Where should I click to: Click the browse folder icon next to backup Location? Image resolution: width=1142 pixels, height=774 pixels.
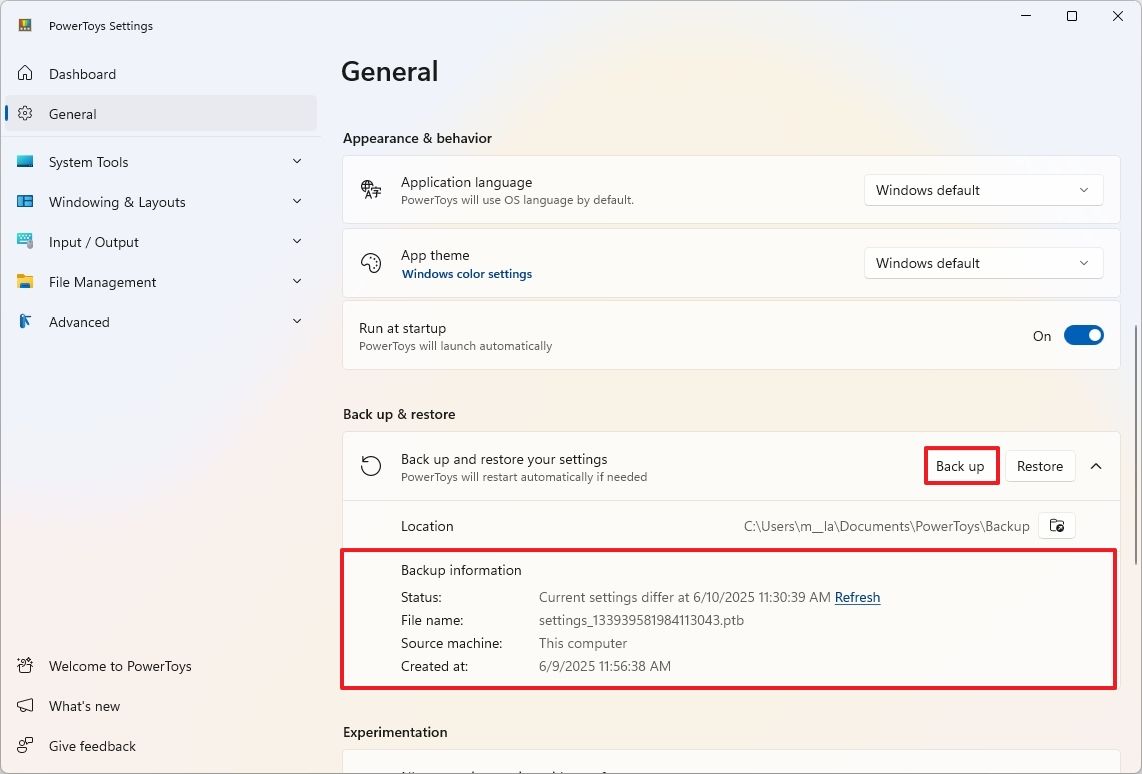coord(1056,525)
